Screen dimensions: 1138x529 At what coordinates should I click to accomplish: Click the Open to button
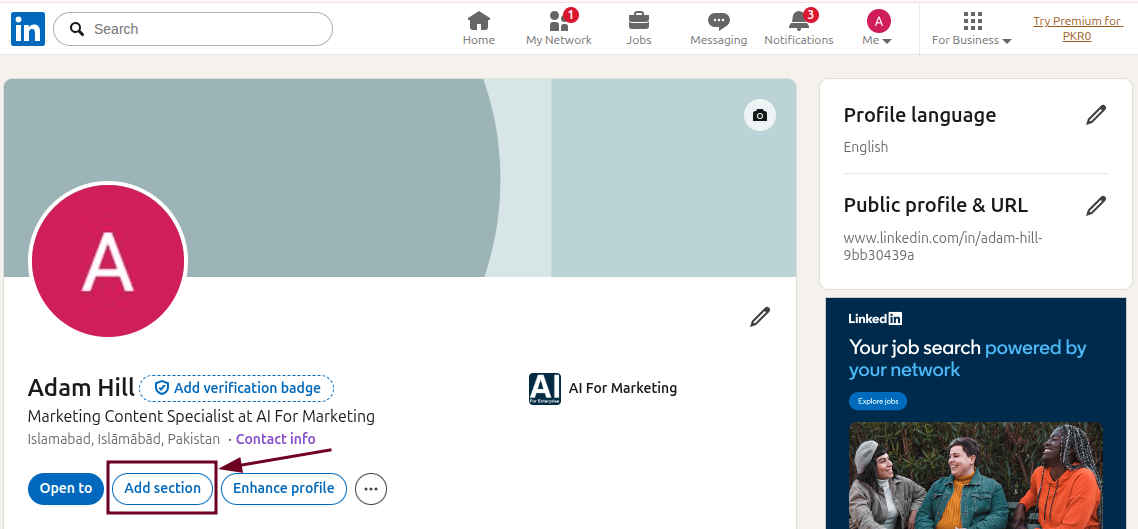pos(66,488)
